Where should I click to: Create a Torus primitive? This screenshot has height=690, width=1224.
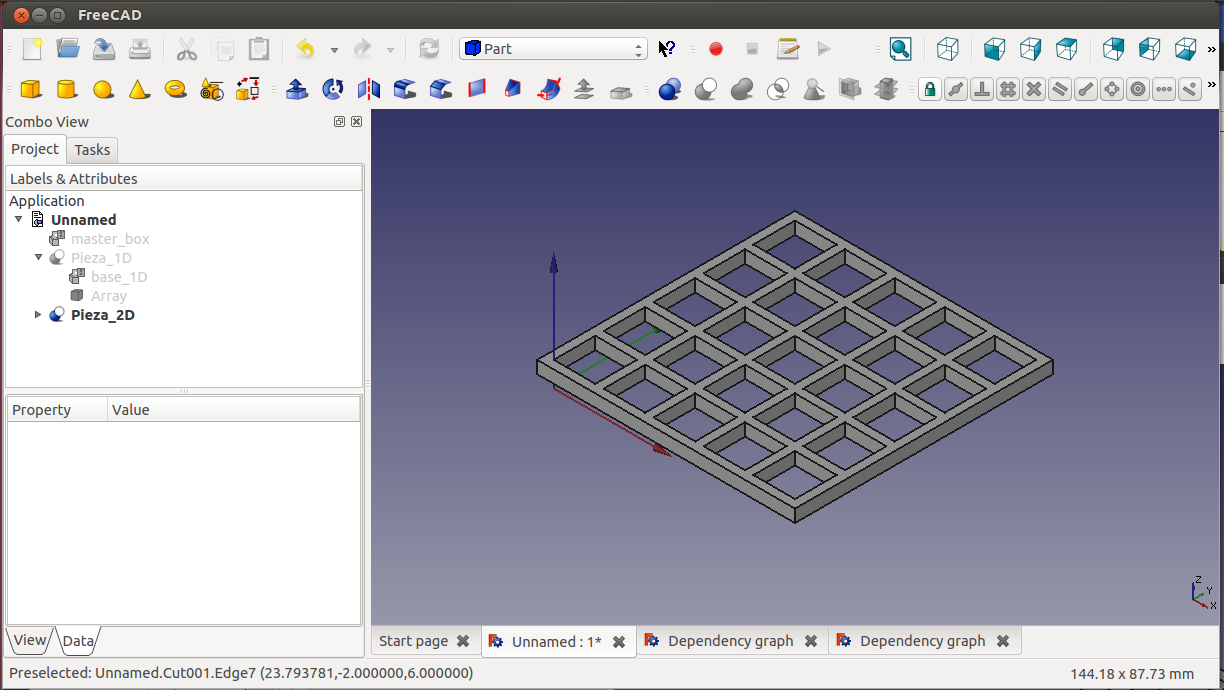176,89
